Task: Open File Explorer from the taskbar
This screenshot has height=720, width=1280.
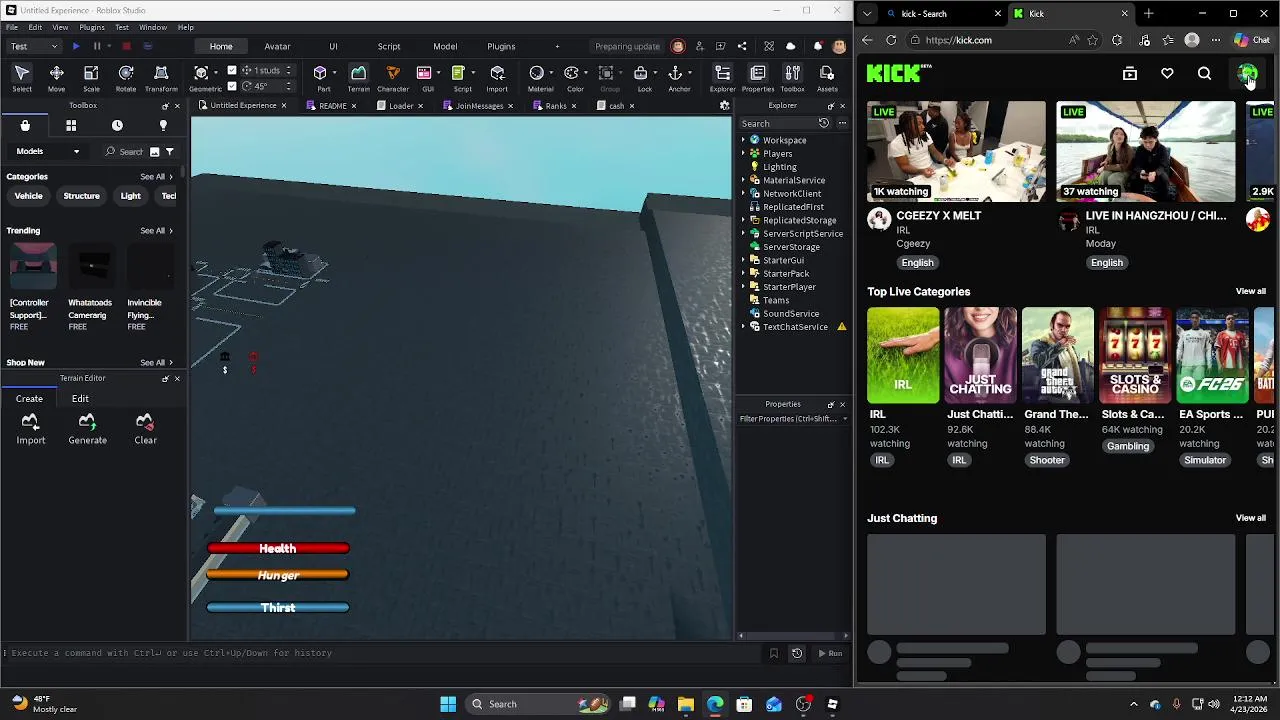Action: [x=685, y=704]
